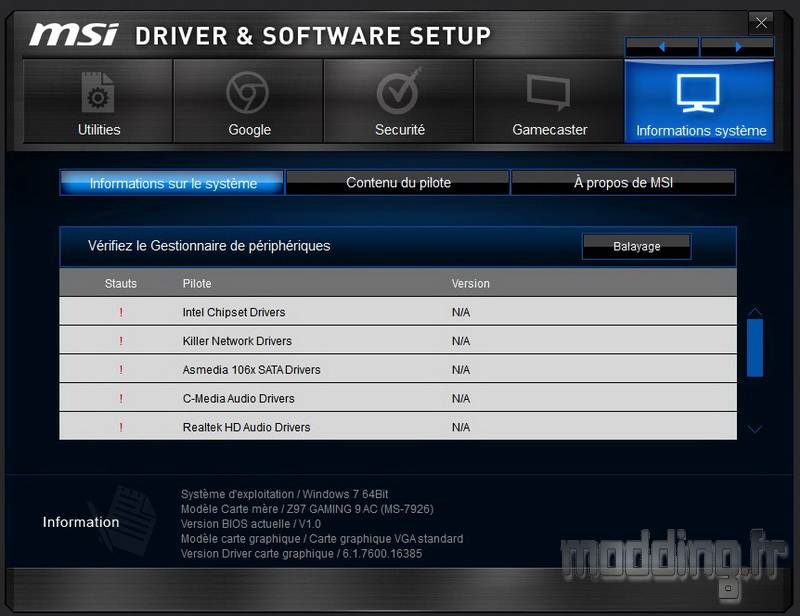Select C-Media Audio Drivers row
The width and height of the screenshot is (800, 616).
pyautogui.click(x=398, y=398)
